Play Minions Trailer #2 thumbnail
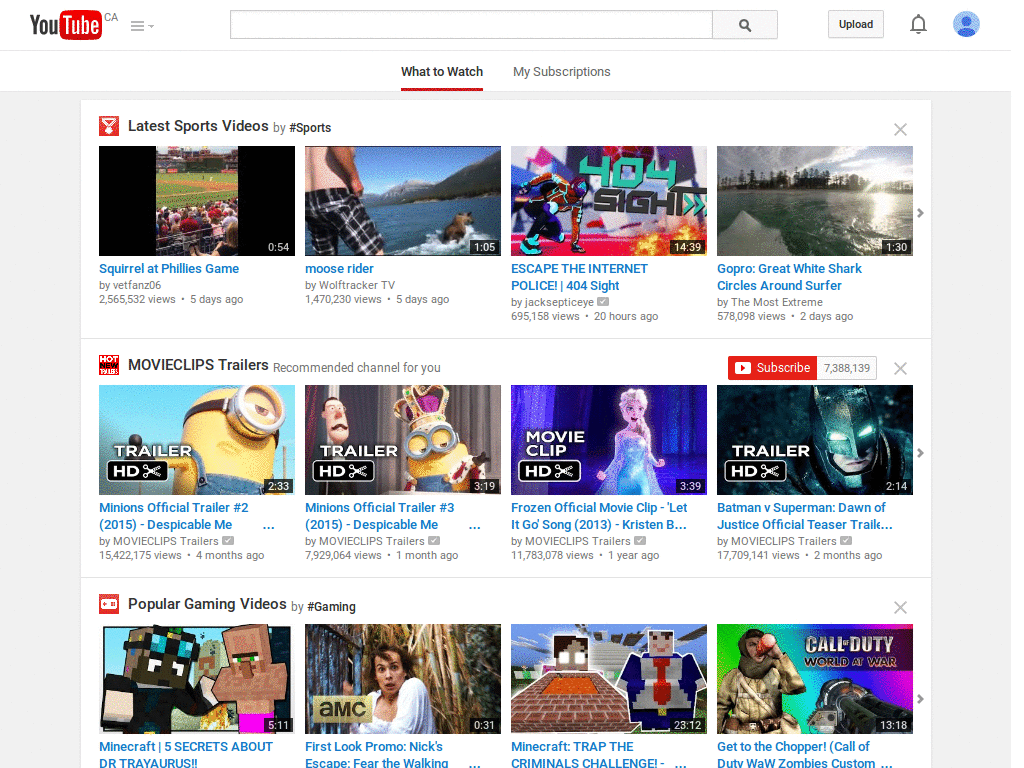The width and height of the screenshot is (1024, 768). pyautogui.click(x=197, y=440)
